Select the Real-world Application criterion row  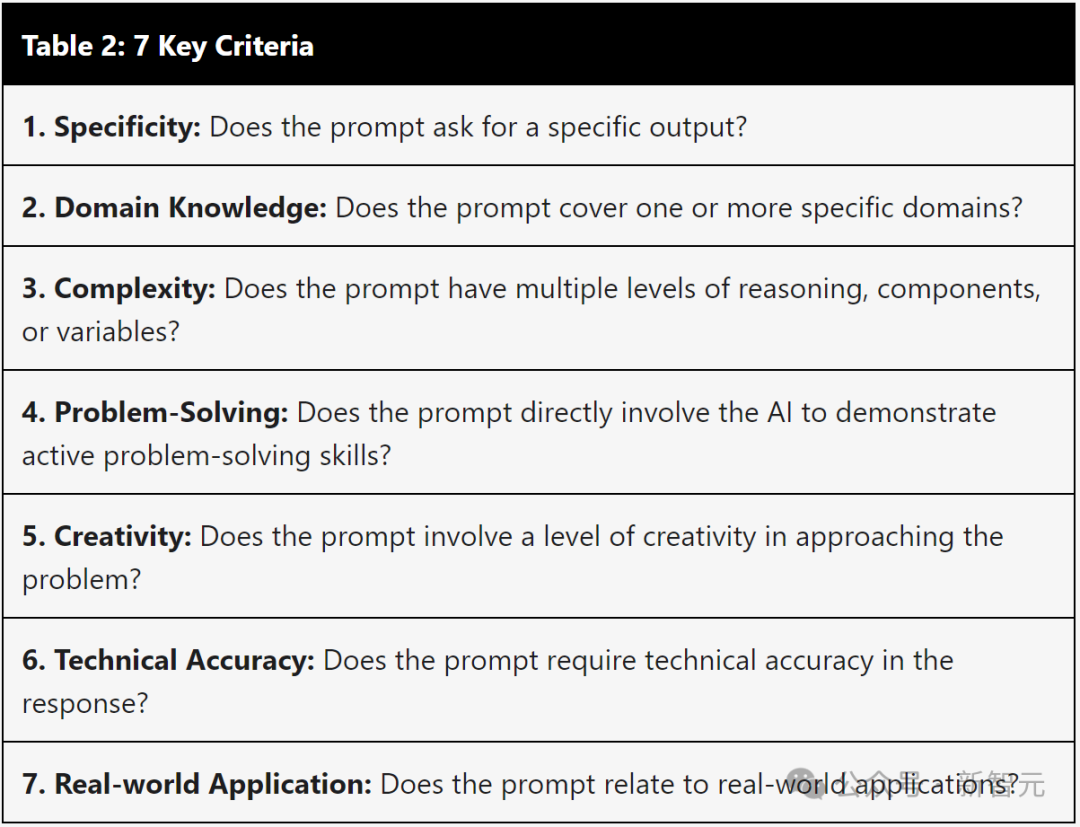point(539,782)
